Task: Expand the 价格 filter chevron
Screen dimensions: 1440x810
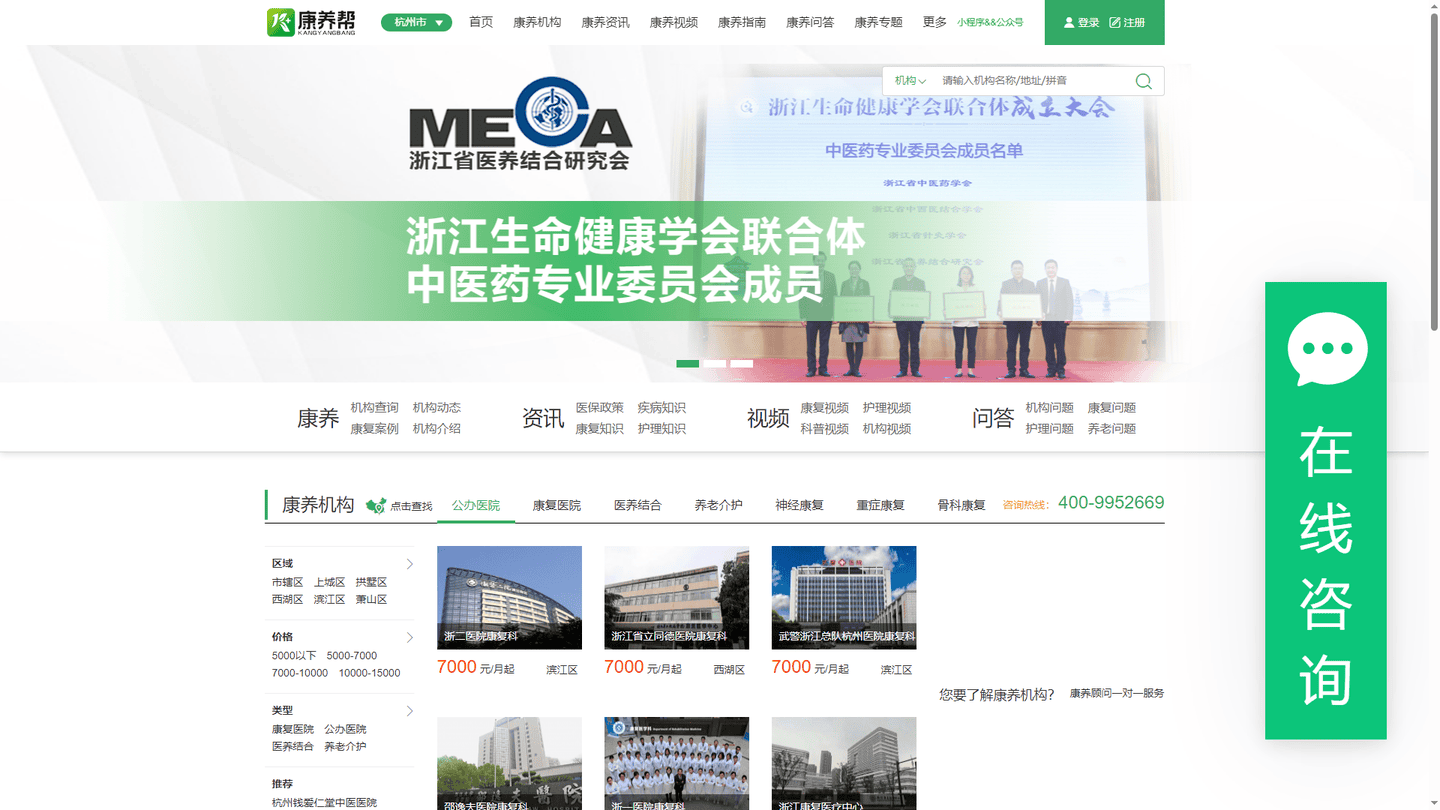Action: pos(409,638)
